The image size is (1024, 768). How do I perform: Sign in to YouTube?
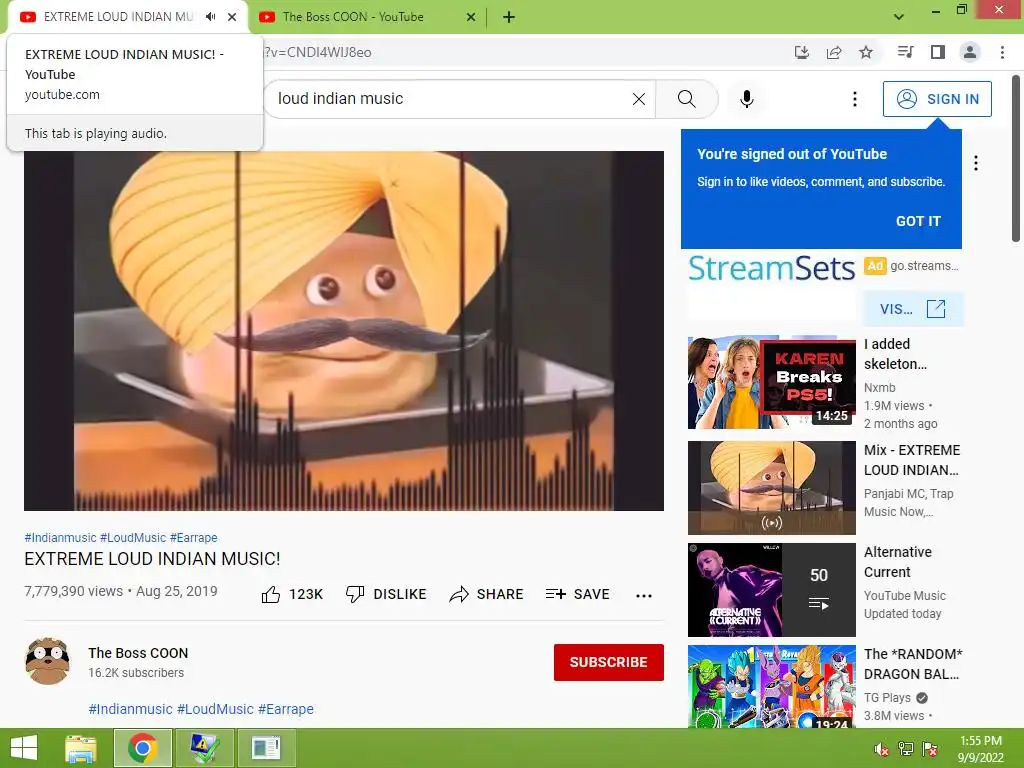coord(937,99)
